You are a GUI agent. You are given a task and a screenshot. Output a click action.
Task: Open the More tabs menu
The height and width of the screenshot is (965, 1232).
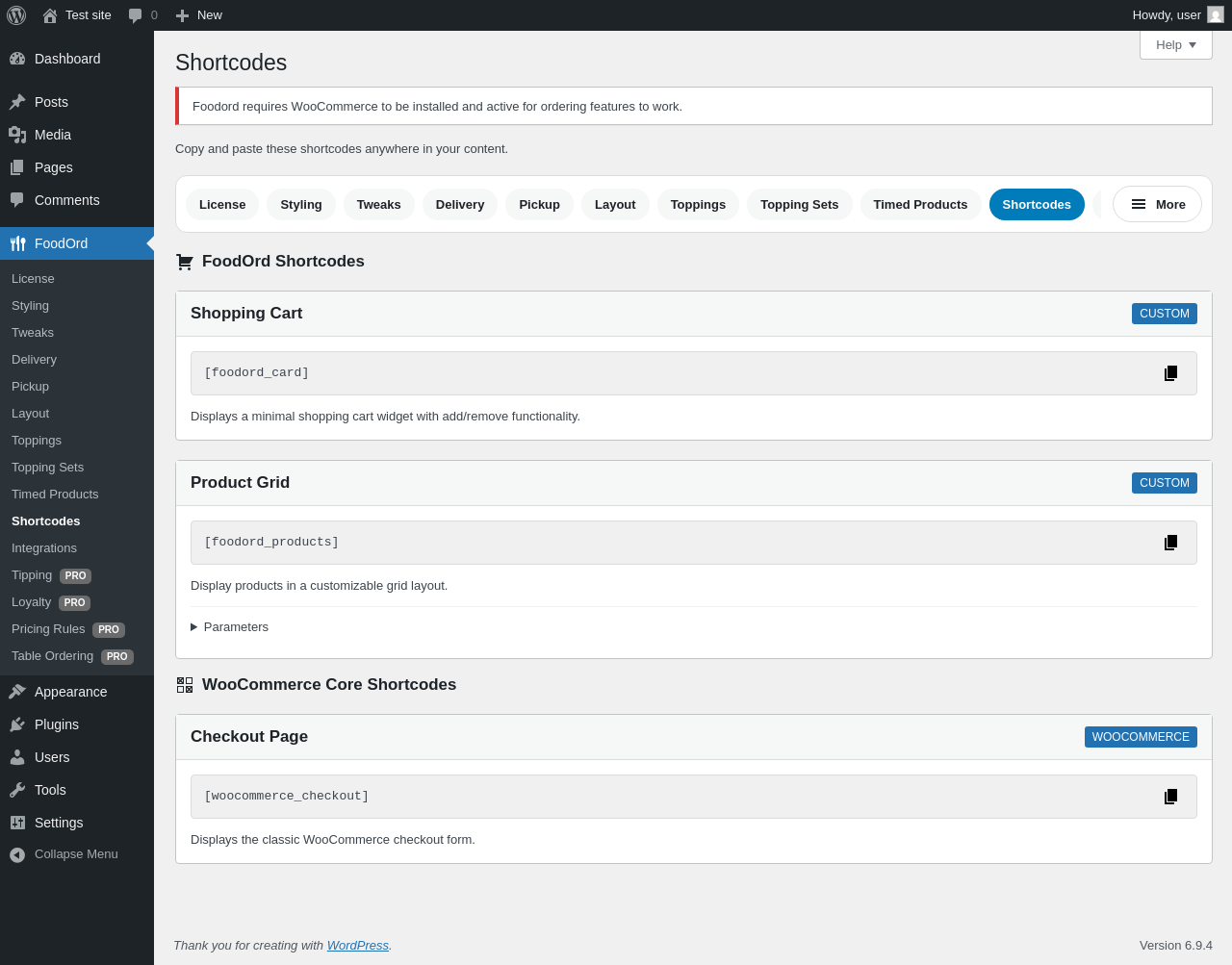pyautogui.click(x=1157, y=204)
